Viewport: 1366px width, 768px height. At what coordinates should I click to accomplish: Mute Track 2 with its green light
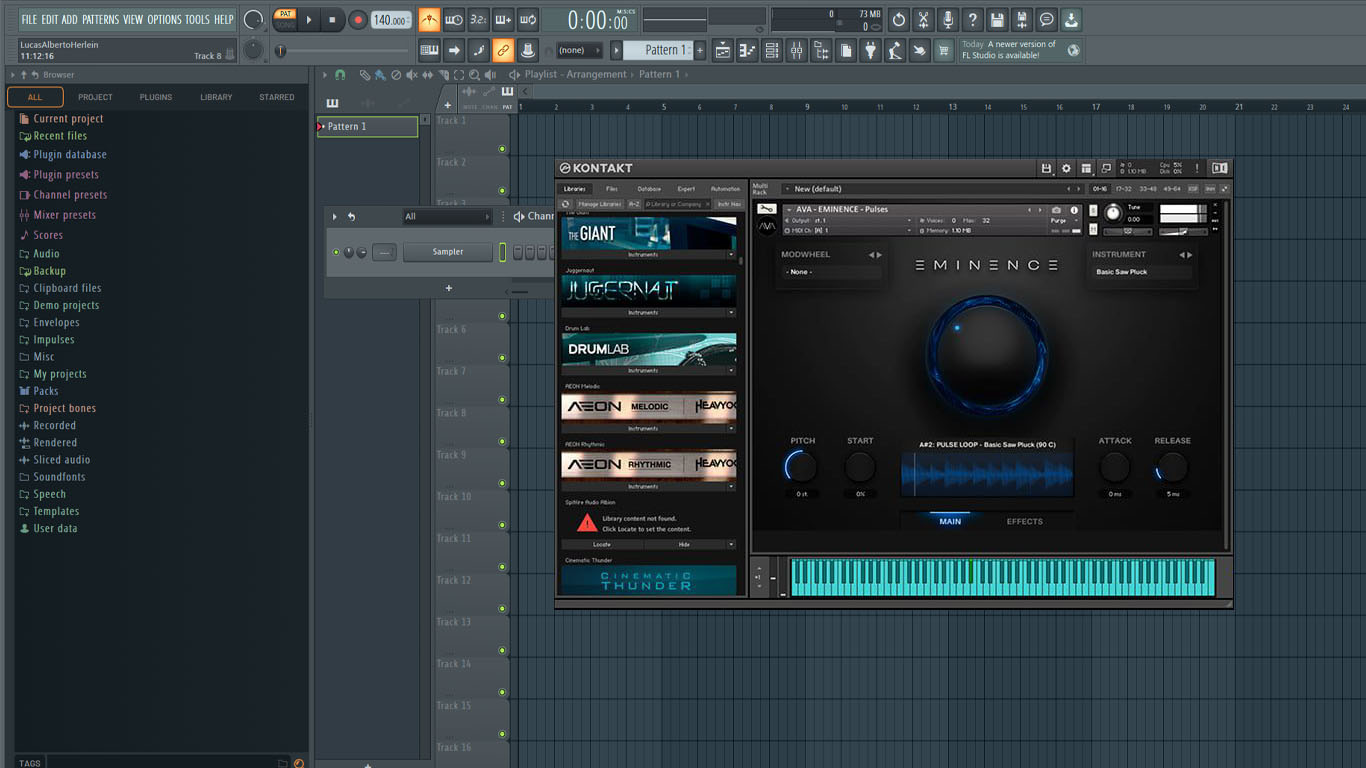[502, 191]
